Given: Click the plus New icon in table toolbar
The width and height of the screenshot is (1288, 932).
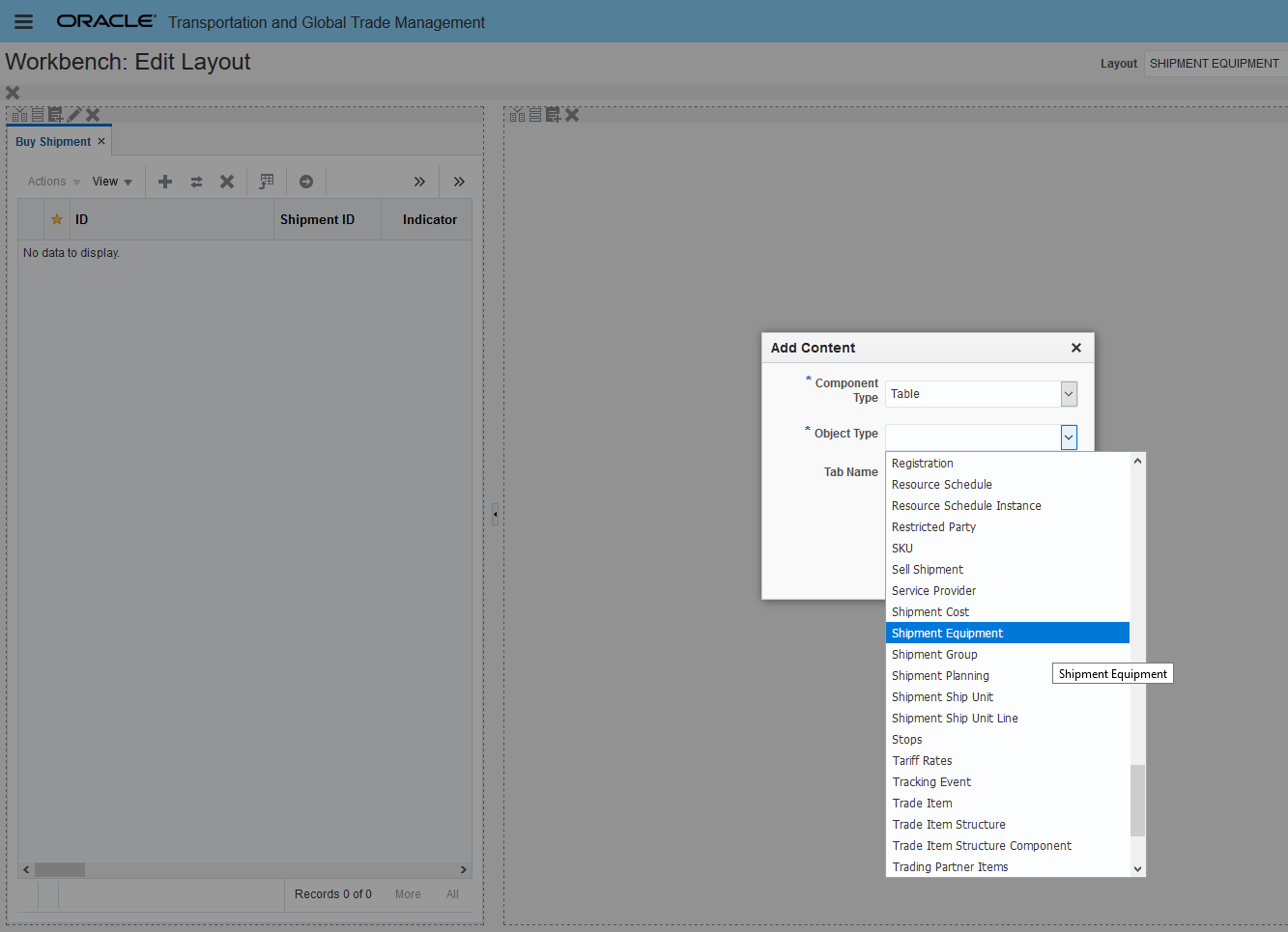Looking at the screenshot, I should pyautogui.click(x=165, y=182).
